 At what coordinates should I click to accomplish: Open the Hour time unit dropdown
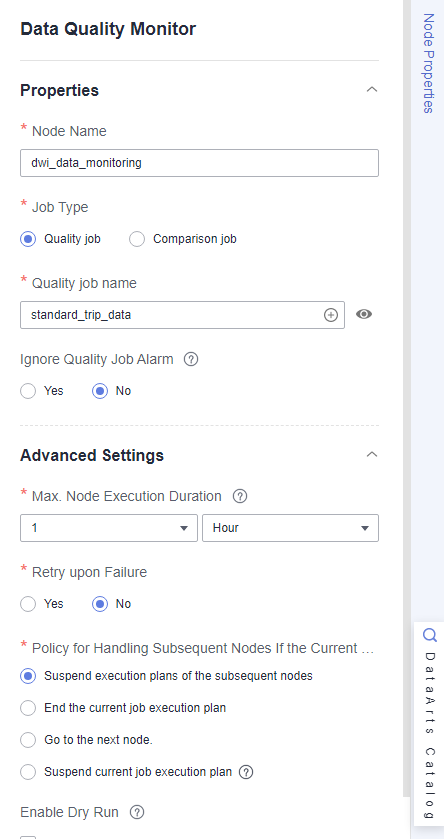click(x=290, y=528)
